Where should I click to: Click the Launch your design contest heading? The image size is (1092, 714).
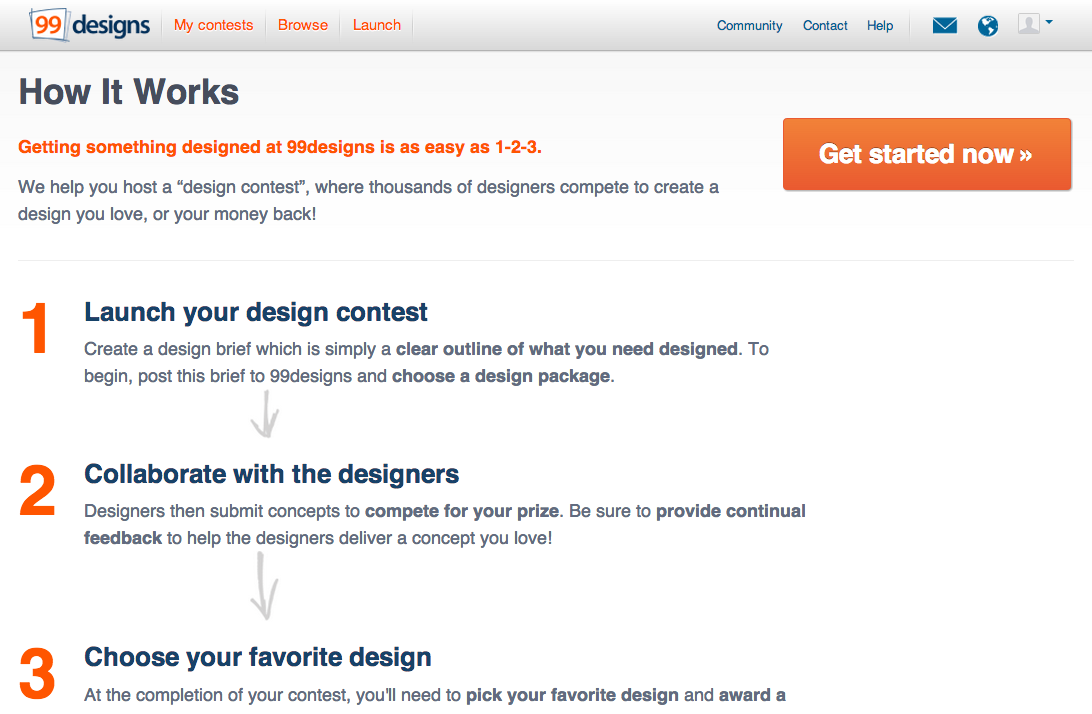click(256, 312)
